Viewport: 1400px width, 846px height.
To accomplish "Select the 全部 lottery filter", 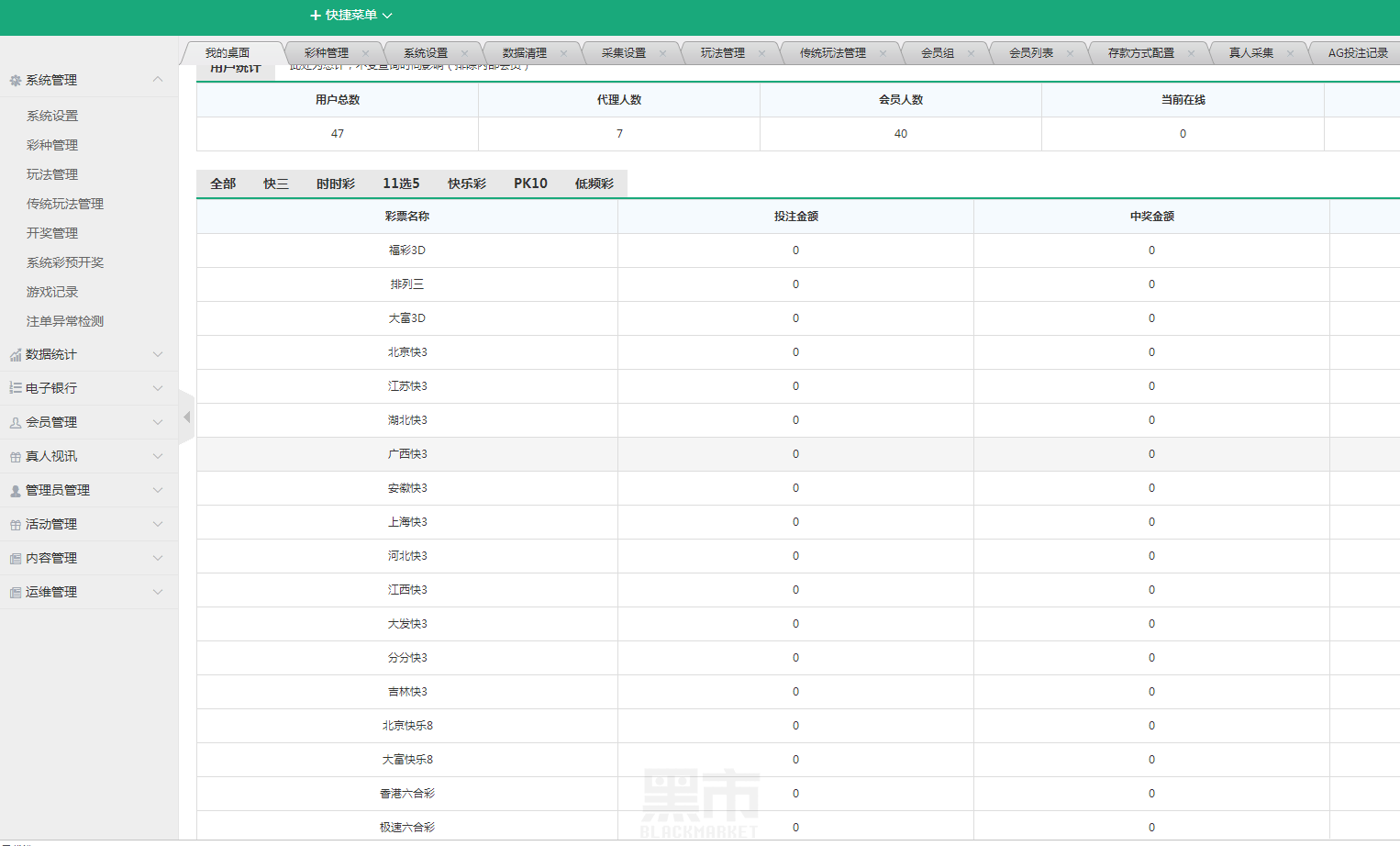I will tap(223, 184).
